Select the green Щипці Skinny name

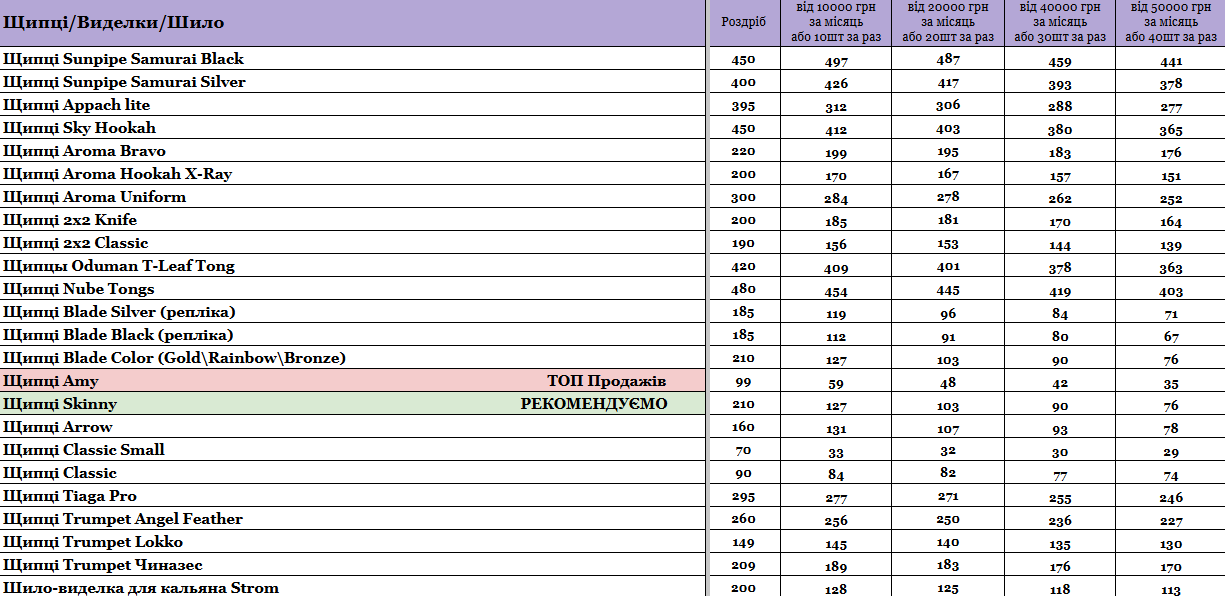pos(60,404)
